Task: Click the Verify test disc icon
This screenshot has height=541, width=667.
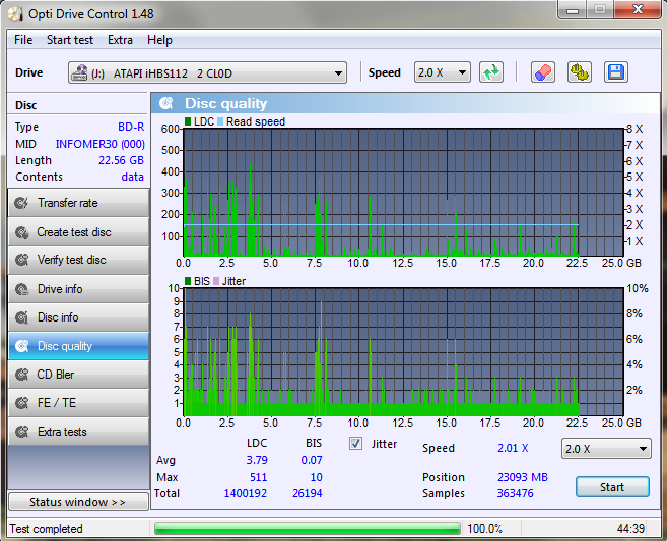Action: click(x=21, y=260)
